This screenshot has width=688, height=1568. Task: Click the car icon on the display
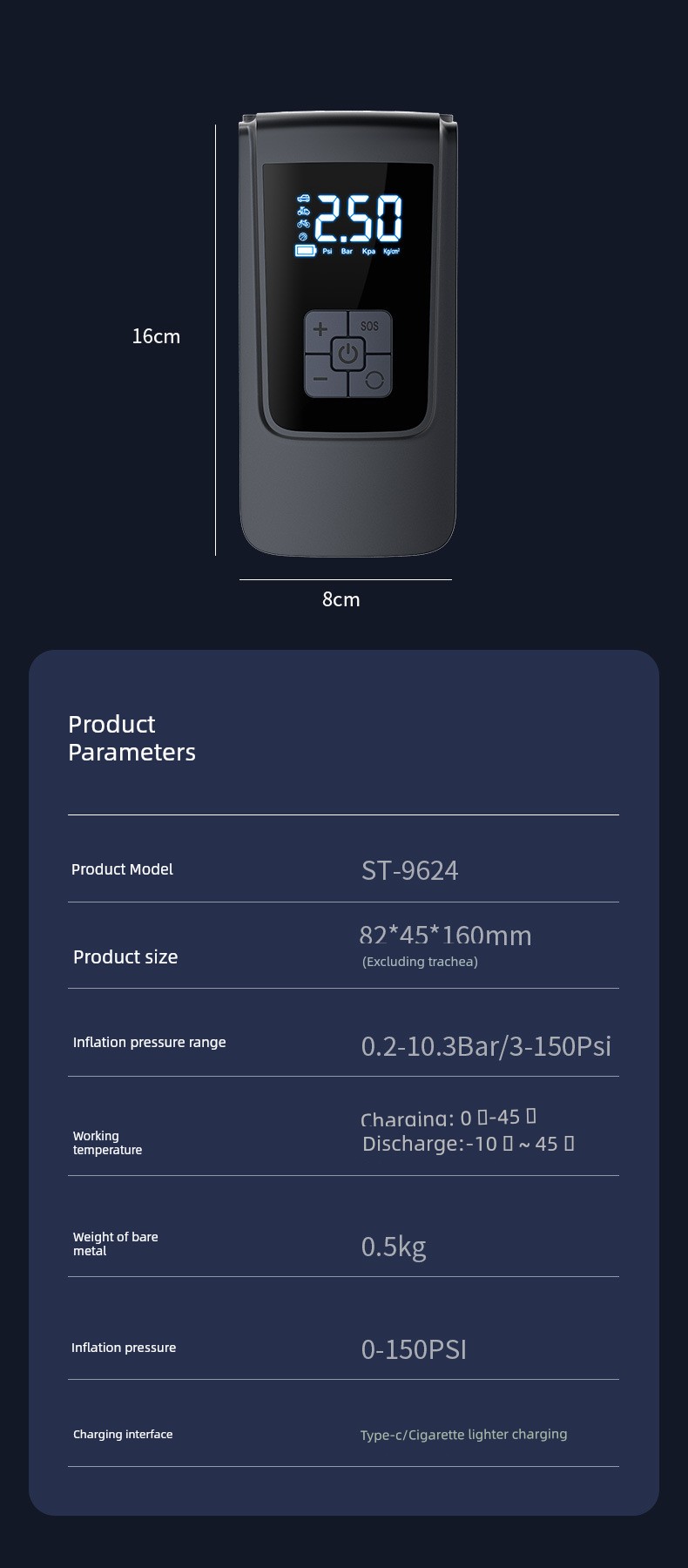(303, 199)
